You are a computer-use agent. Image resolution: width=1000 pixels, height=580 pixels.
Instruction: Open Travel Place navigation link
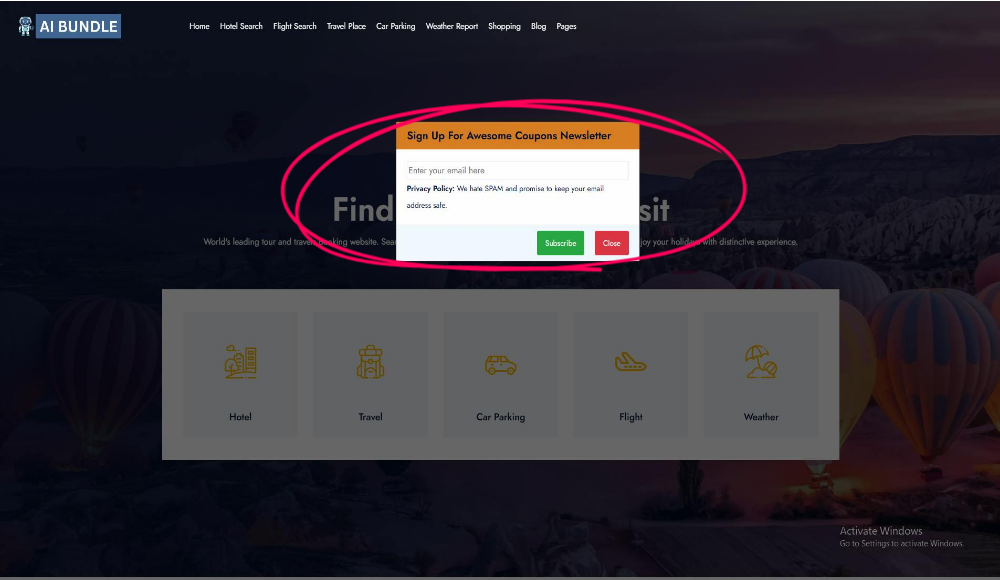(346, 26)
